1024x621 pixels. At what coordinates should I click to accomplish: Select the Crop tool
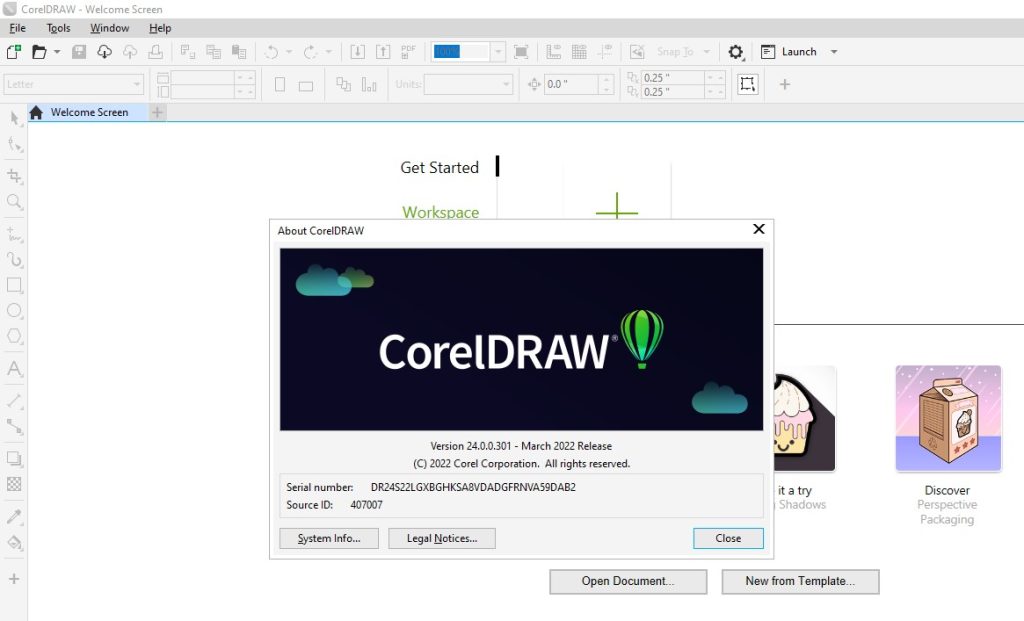pyautogui.click(x=14, y=176)
